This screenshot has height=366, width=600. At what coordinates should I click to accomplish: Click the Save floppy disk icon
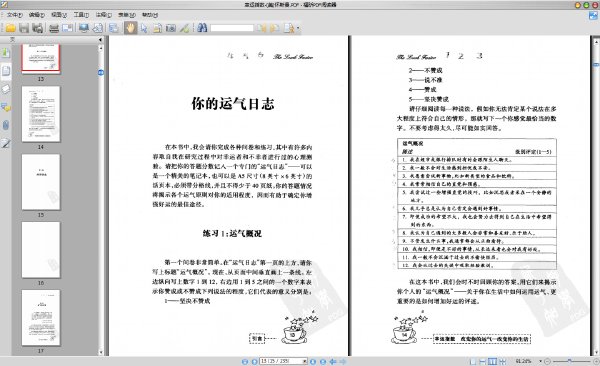[24, 28]
